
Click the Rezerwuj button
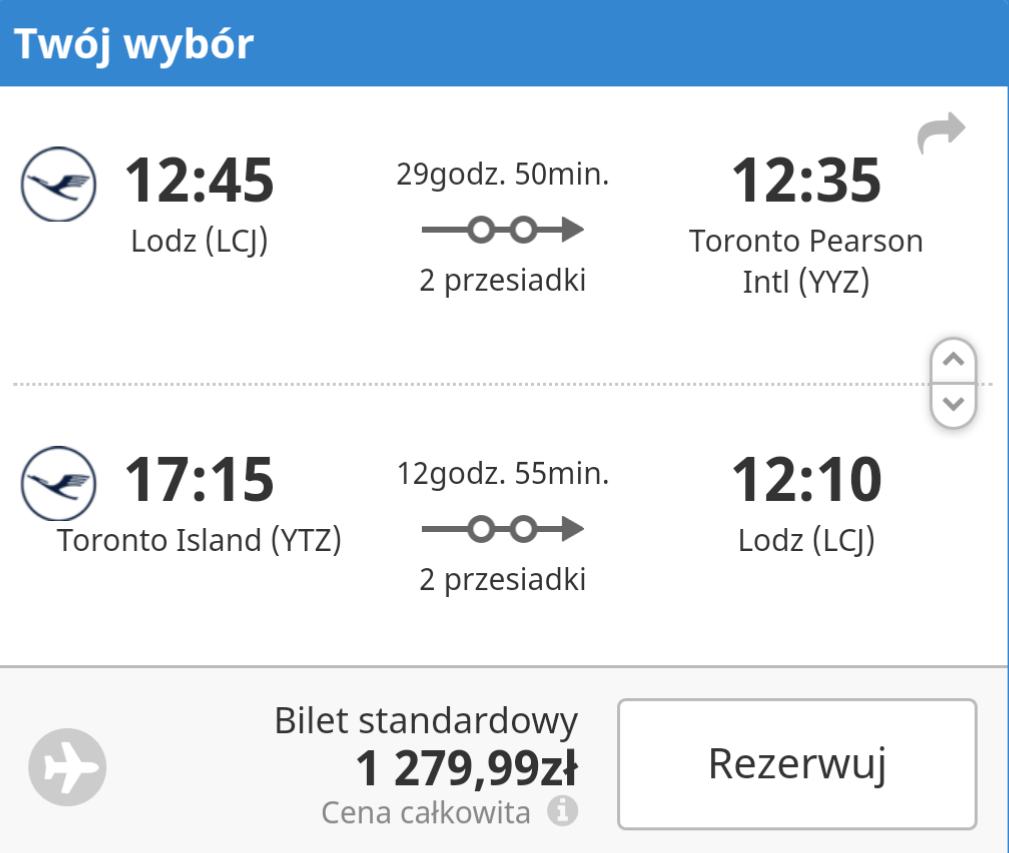coord(797,764)
